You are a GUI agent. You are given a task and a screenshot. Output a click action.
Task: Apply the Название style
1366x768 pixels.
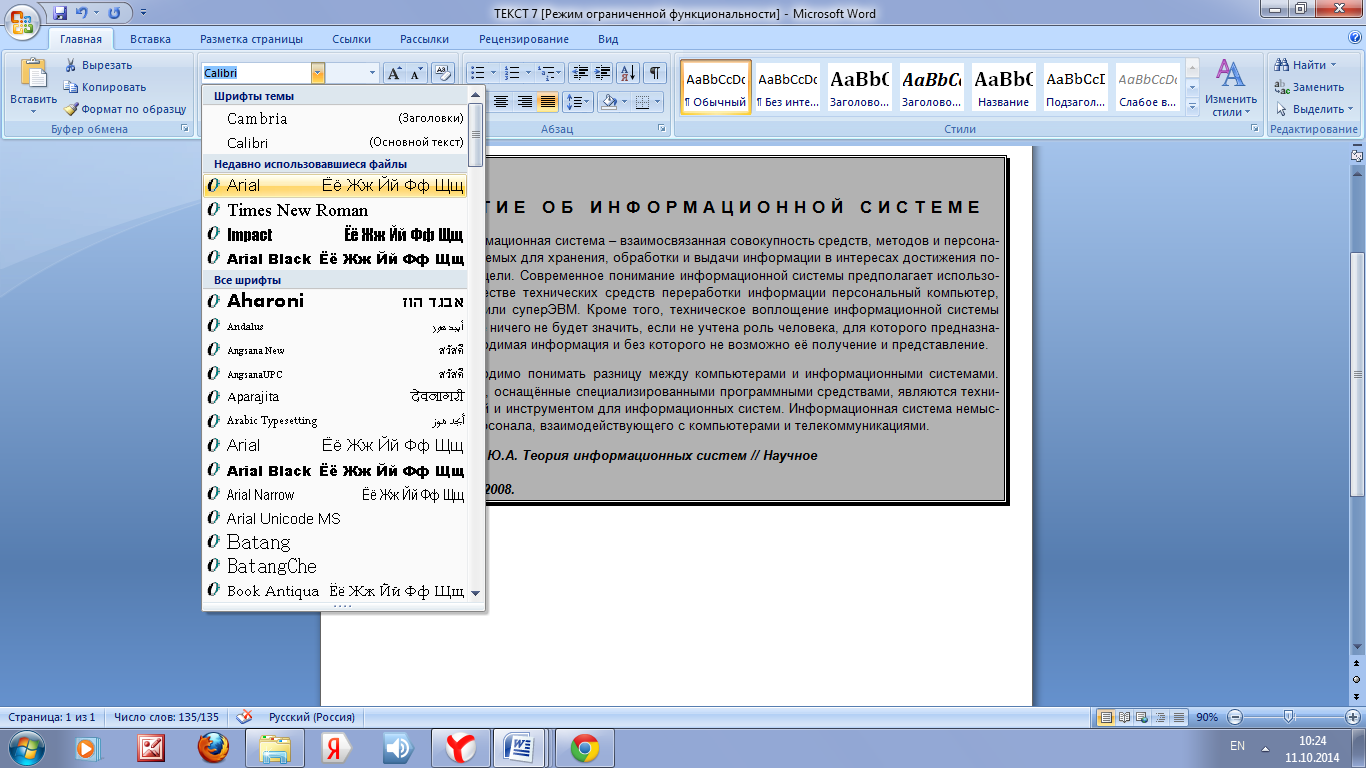pos(1004,88)
